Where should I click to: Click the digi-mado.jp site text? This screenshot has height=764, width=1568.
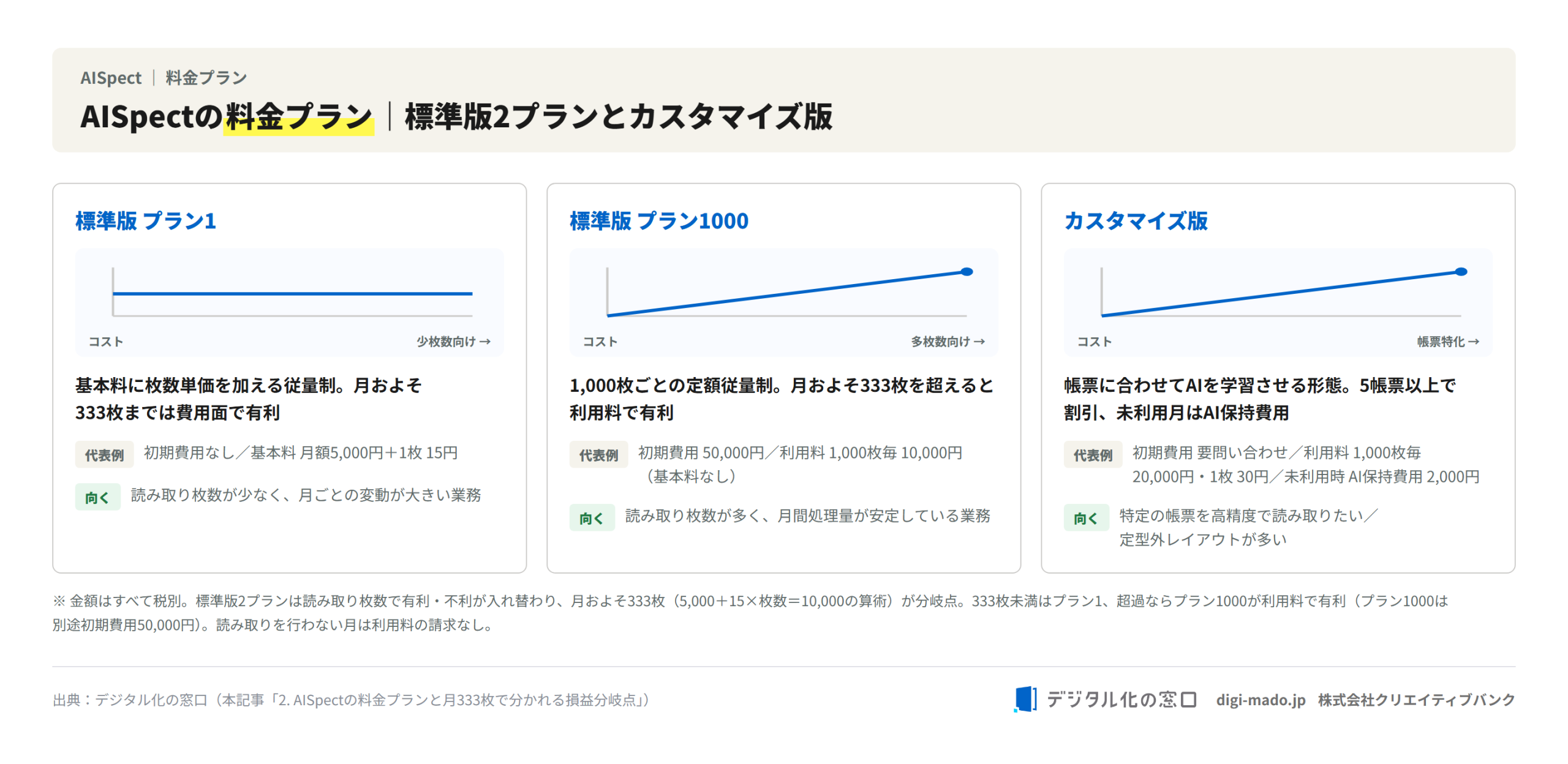[1260, 699]
